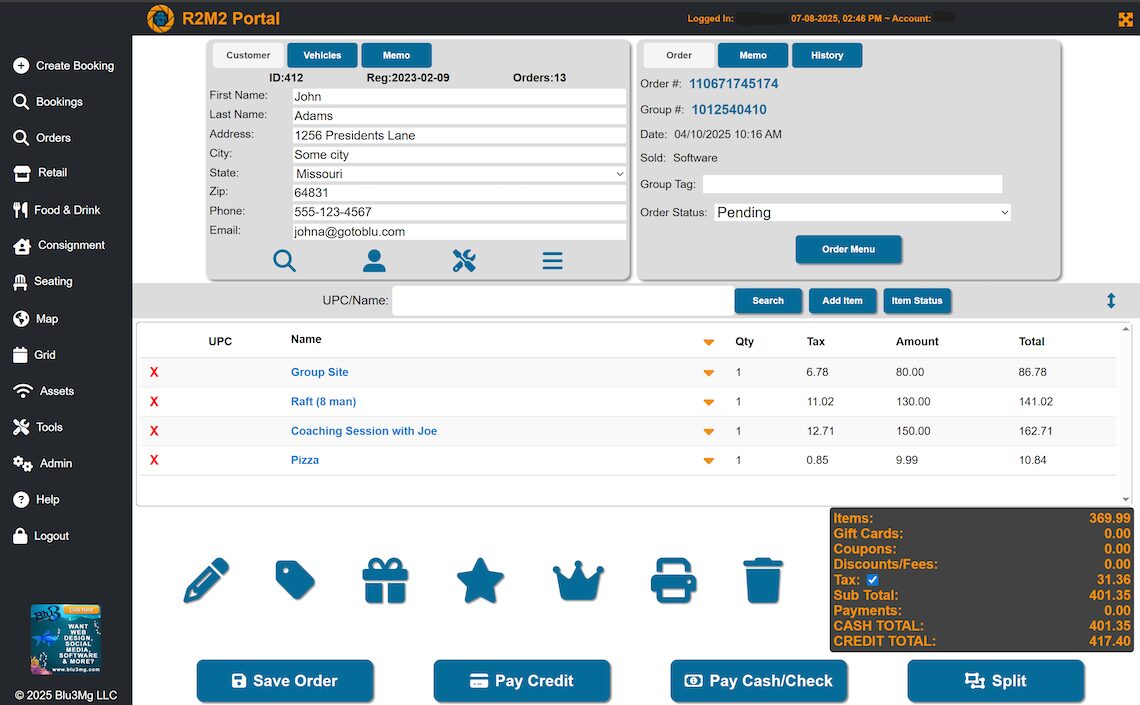The height and width of the screenshot is (705, 1140).
Task: Open the State dropdown showing Missouri
Action: (459, 174)
